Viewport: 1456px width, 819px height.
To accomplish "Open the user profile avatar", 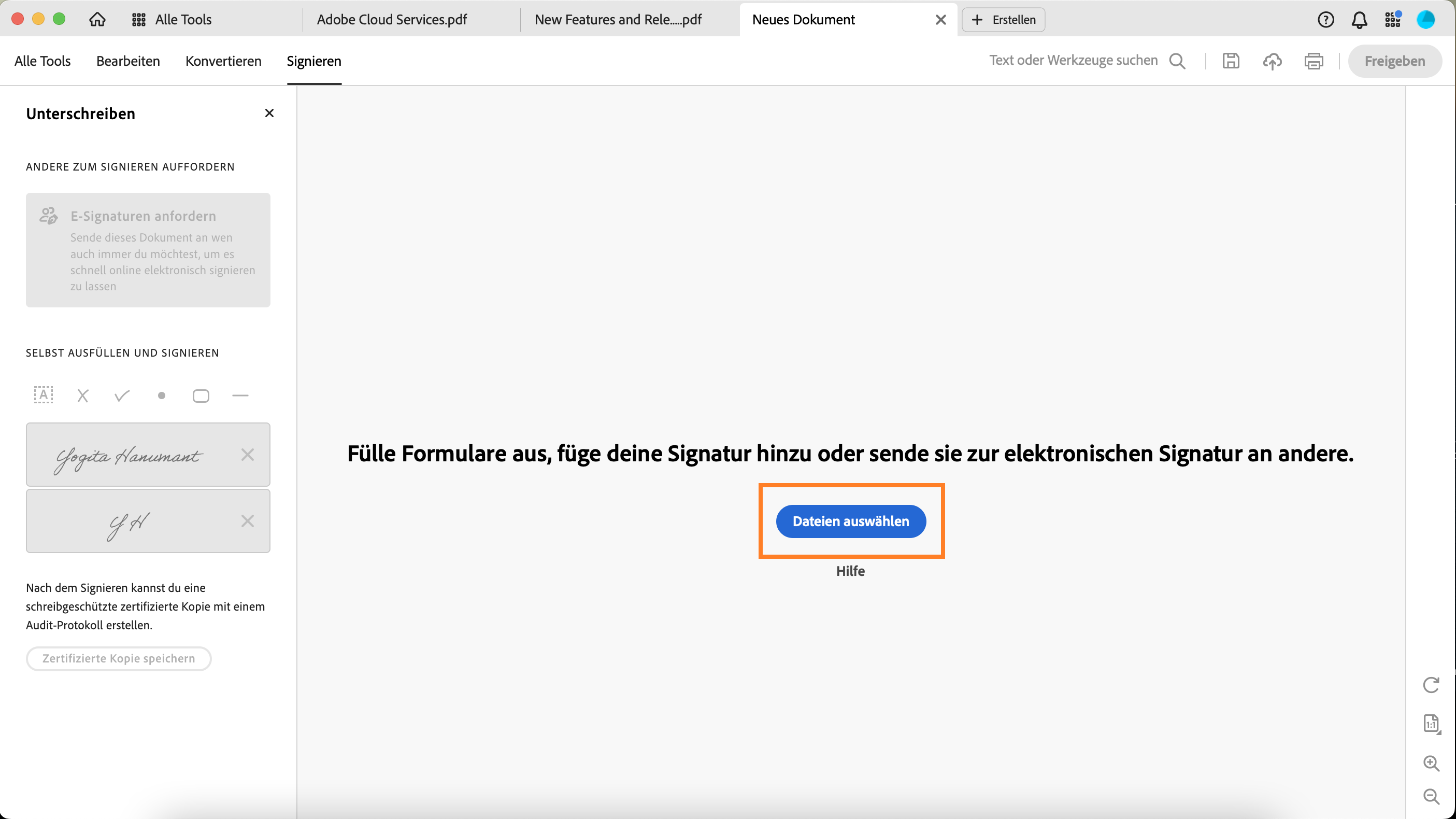I will pos(1425,20).
